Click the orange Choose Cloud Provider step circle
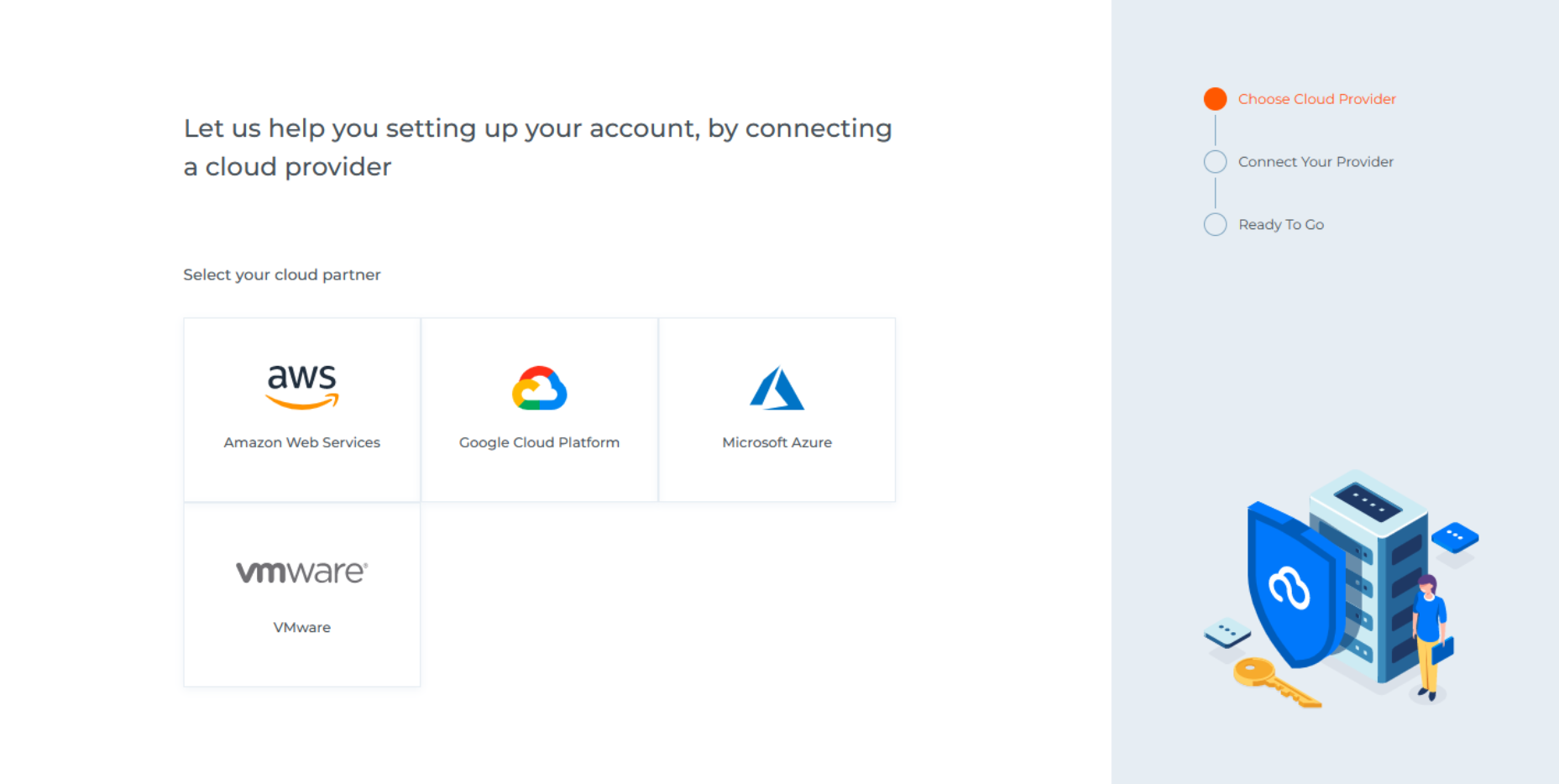Screen dimensions: 1559x784 click(x=1215, y=99)
